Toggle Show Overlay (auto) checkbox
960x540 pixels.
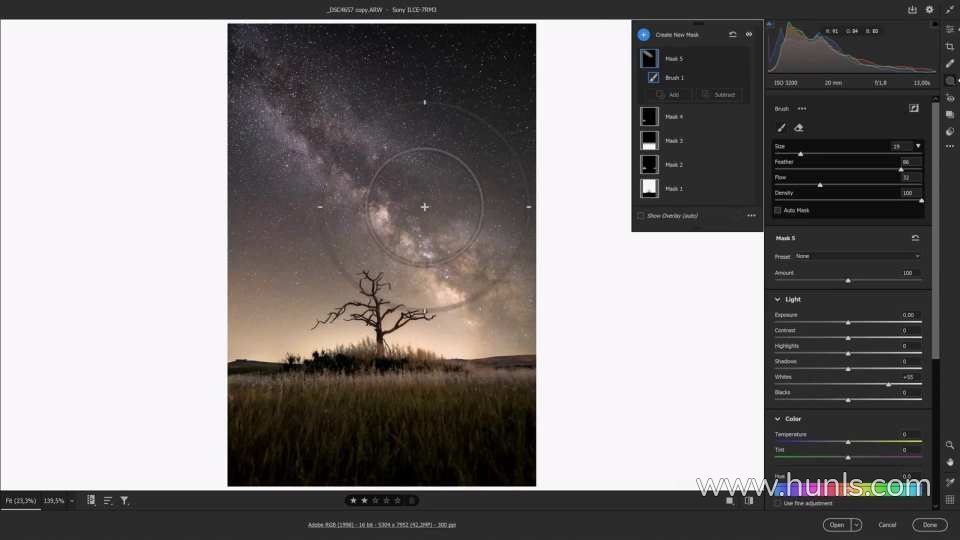pyautogui.click(x=641, y=215)
